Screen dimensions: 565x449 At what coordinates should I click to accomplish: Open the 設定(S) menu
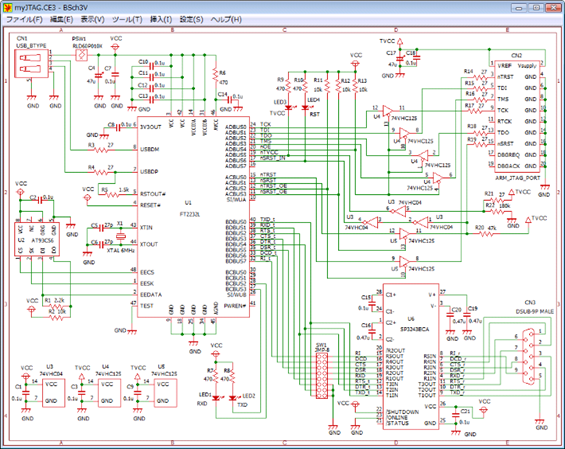(191, 19)
